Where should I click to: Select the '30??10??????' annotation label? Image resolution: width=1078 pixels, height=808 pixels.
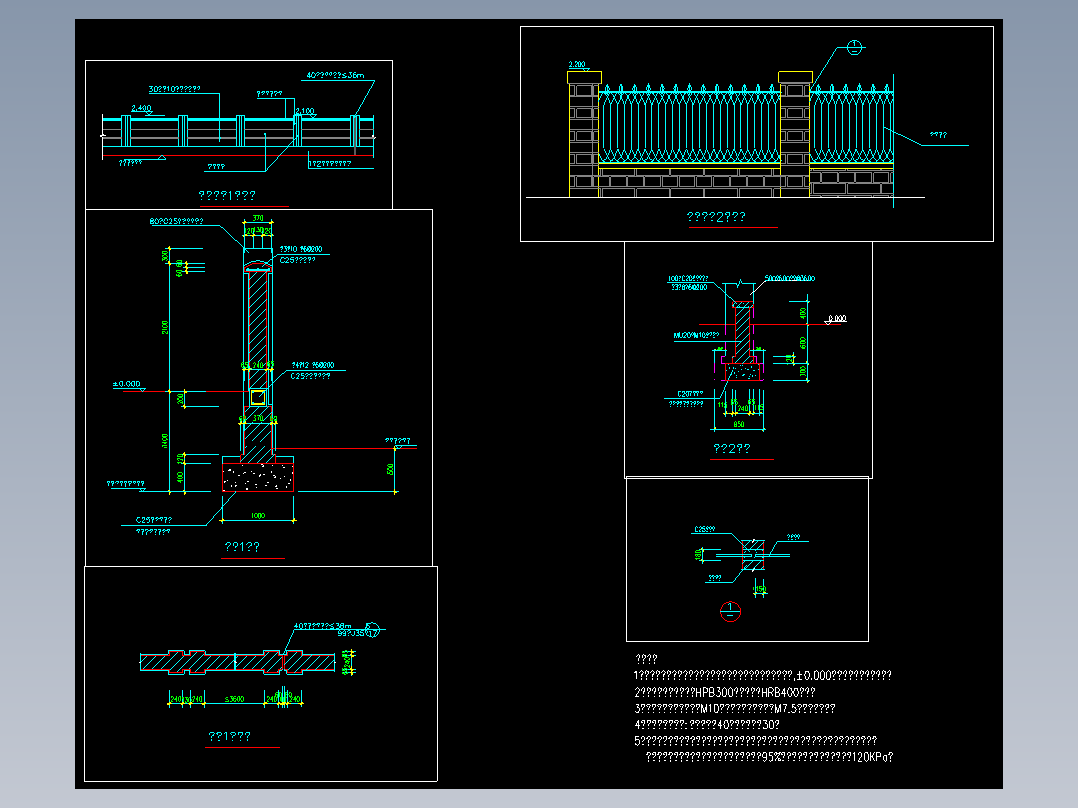175,89
